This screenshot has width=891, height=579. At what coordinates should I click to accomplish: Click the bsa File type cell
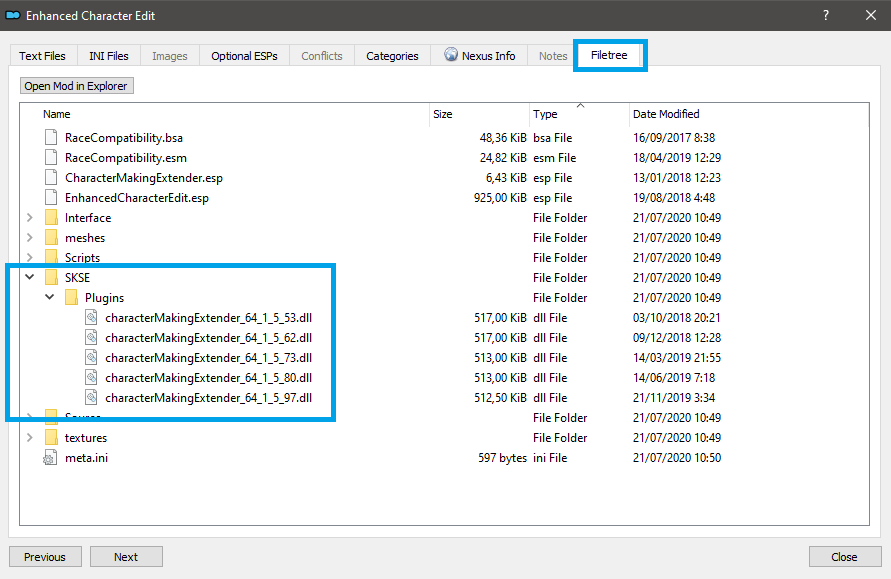(552, 138)
